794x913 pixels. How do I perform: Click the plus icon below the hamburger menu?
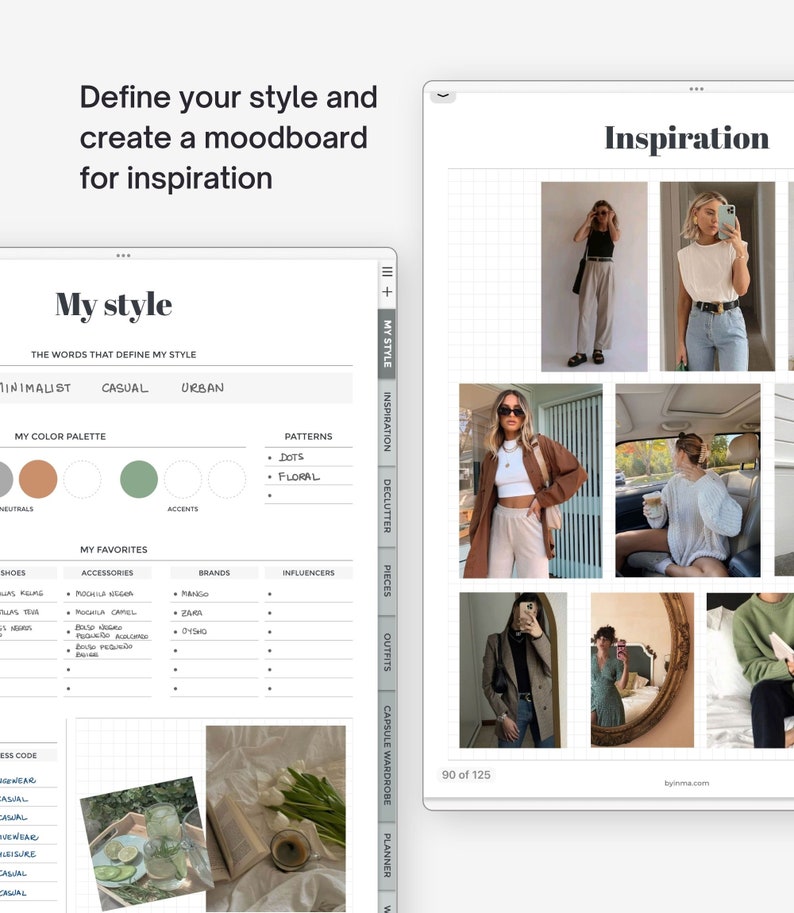[x=387, y=292]
